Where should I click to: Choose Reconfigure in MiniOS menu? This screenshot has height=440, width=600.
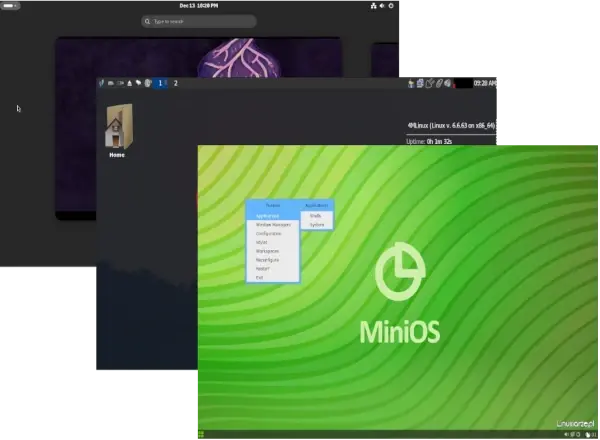[x=272, y=260]
